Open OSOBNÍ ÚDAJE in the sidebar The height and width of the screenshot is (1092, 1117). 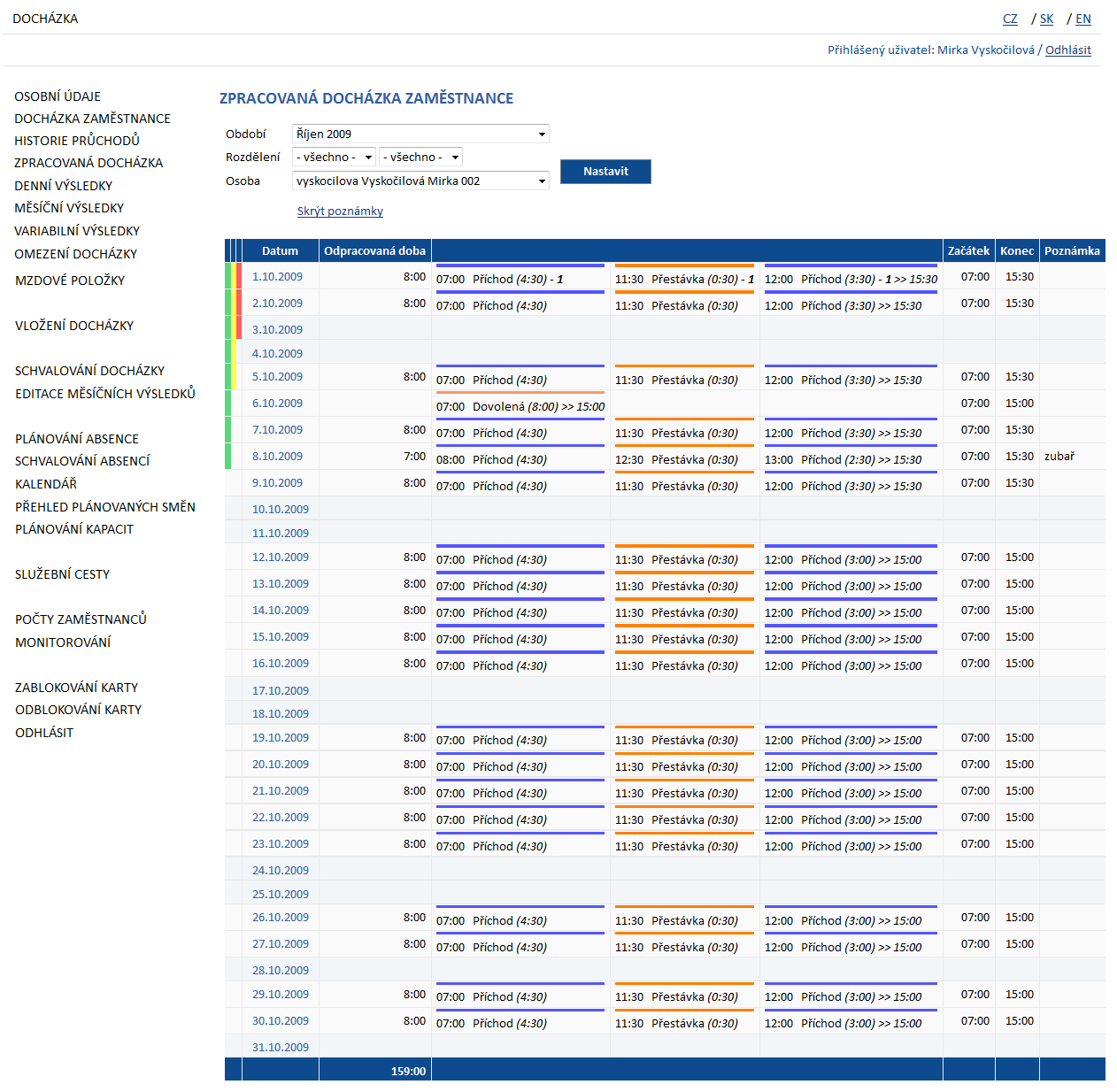[x=58, y=96]
